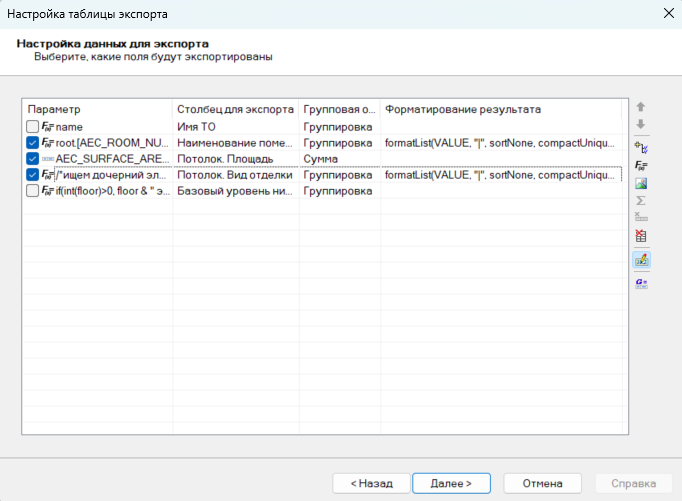Go back with the Назад button
This screenshot has height=501, width=682.
(371, 483)
